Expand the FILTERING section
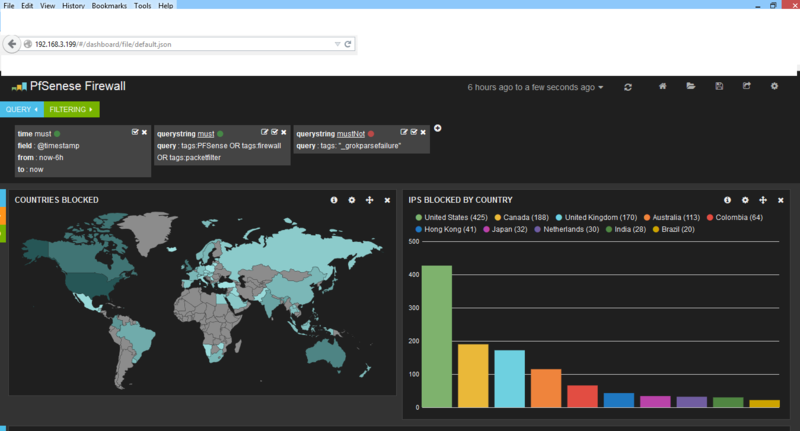Viewport: 800px width, 431px height. pos(71,109)
